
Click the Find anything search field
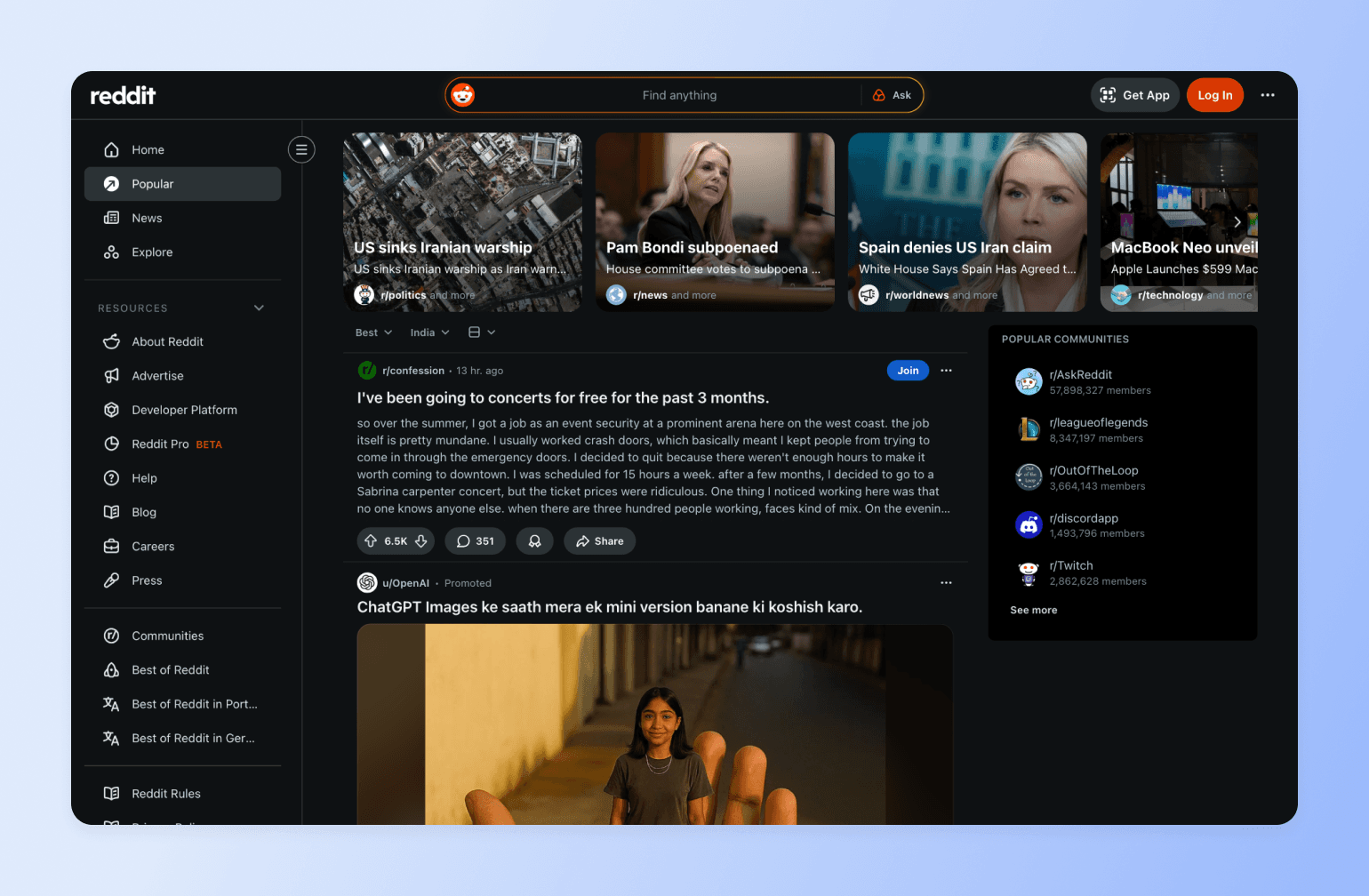680,94
